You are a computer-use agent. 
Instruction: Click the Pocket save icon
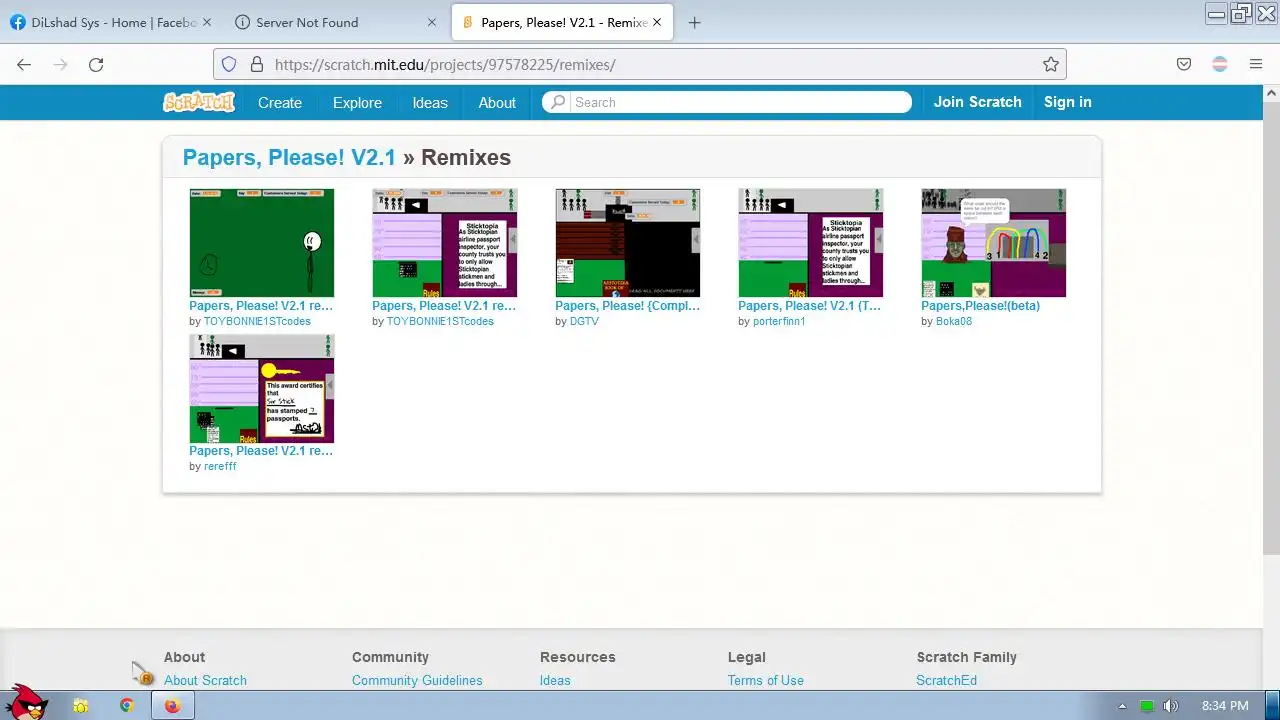tap(1184, 64)
